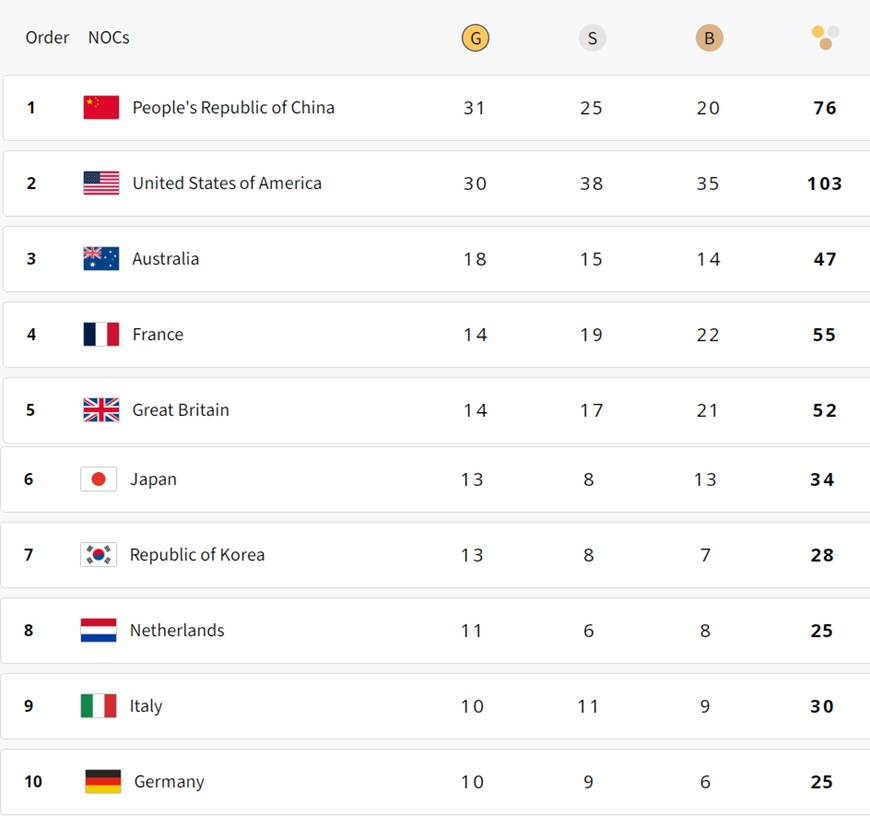
Task: Click the Great Britain flag icon
Action: 101,410
